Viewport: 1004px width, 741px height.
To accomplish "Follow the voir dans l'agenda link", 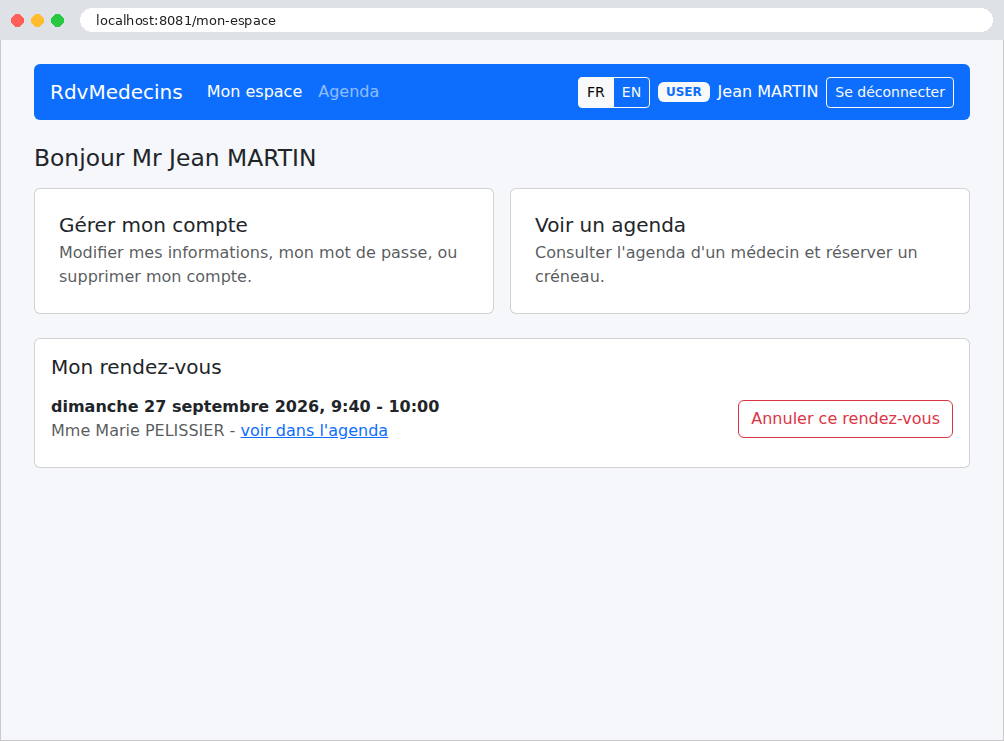I will pyautogui.click(x=314, y=430).
